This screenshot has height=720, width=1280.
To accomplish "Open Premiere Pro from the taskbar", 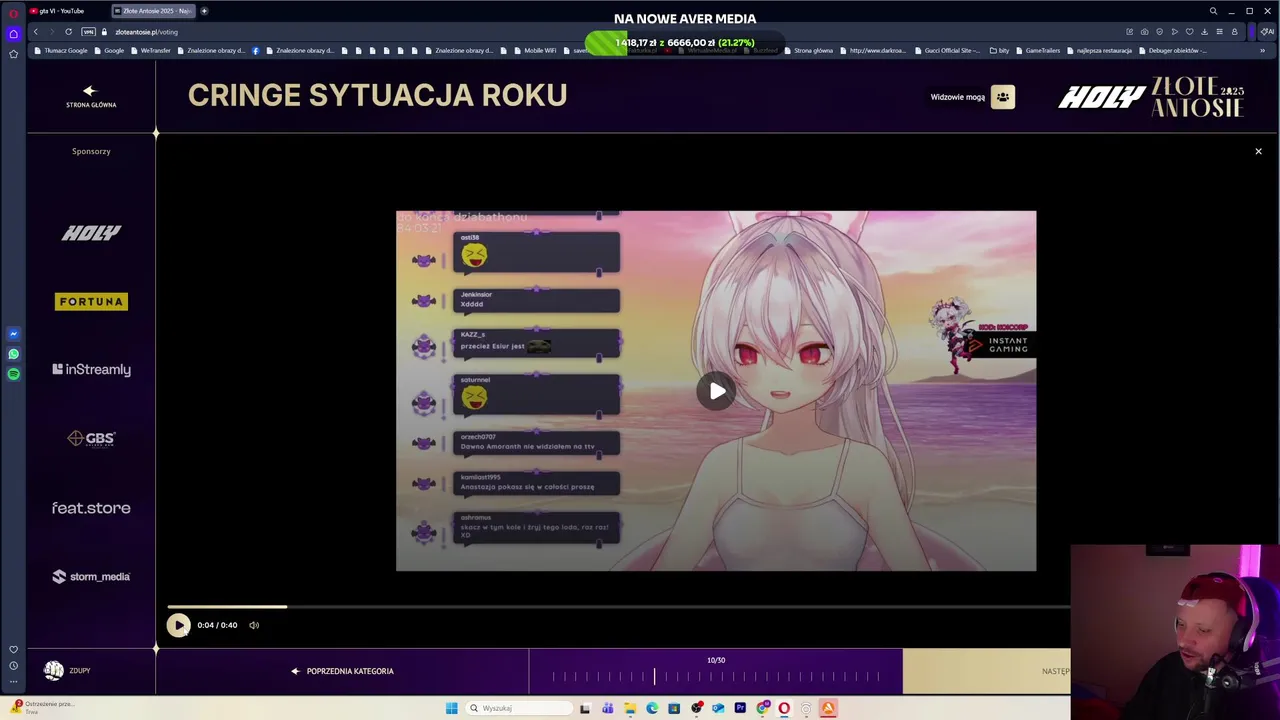I will pos(740,708).
